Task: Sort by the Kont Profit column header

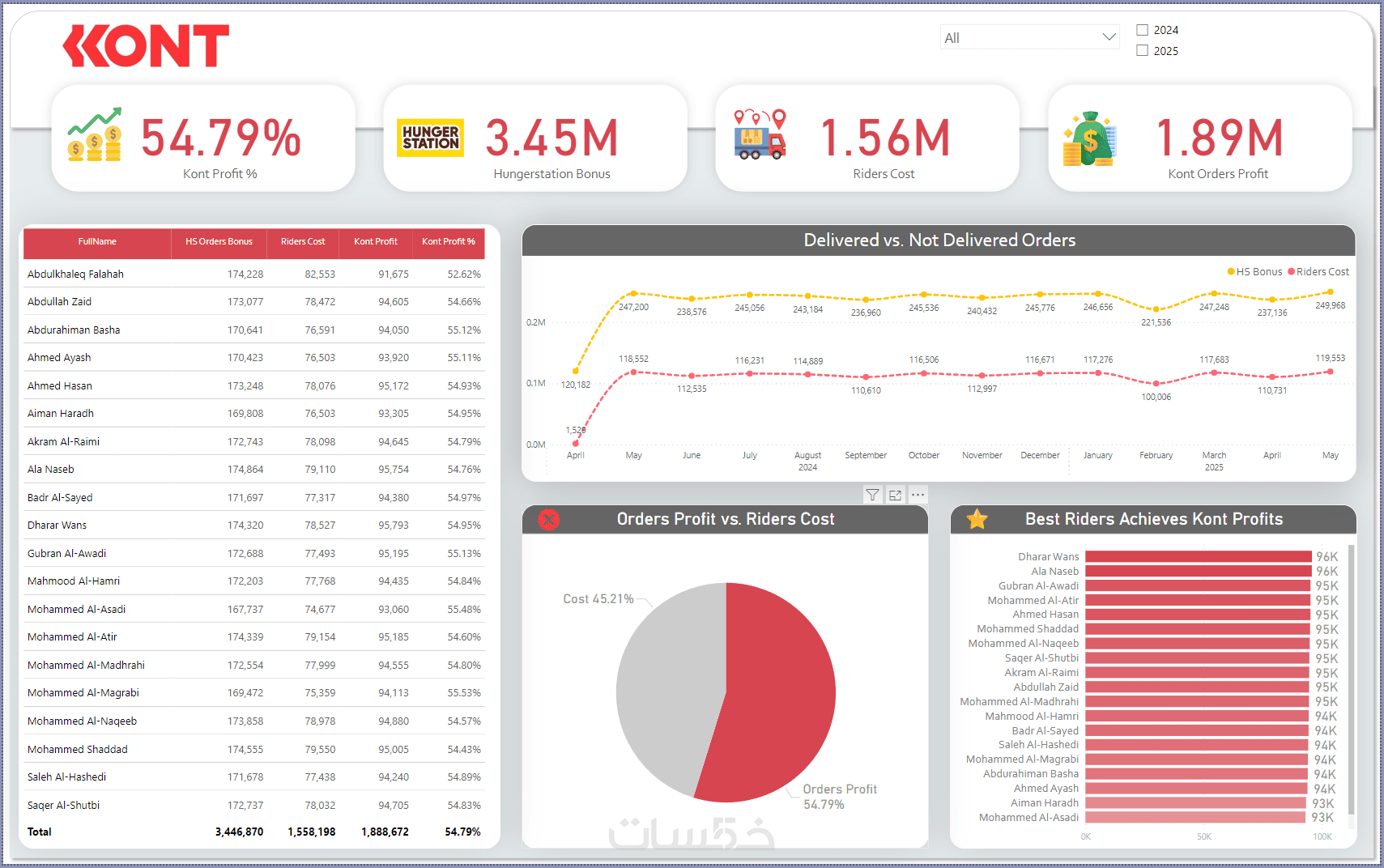Action: pos(376,241)
